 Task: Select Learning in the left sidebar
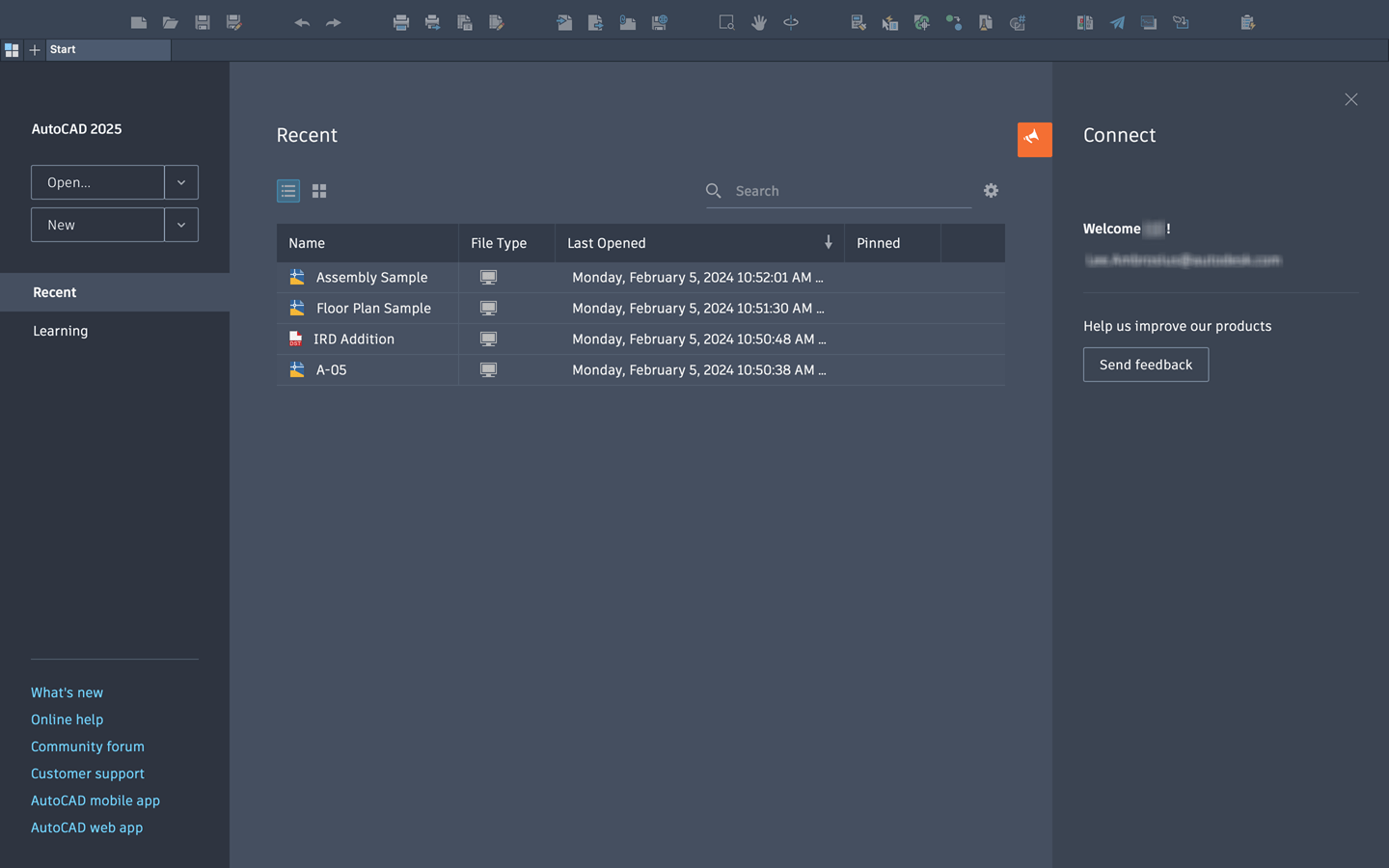[x=115, y=331]
